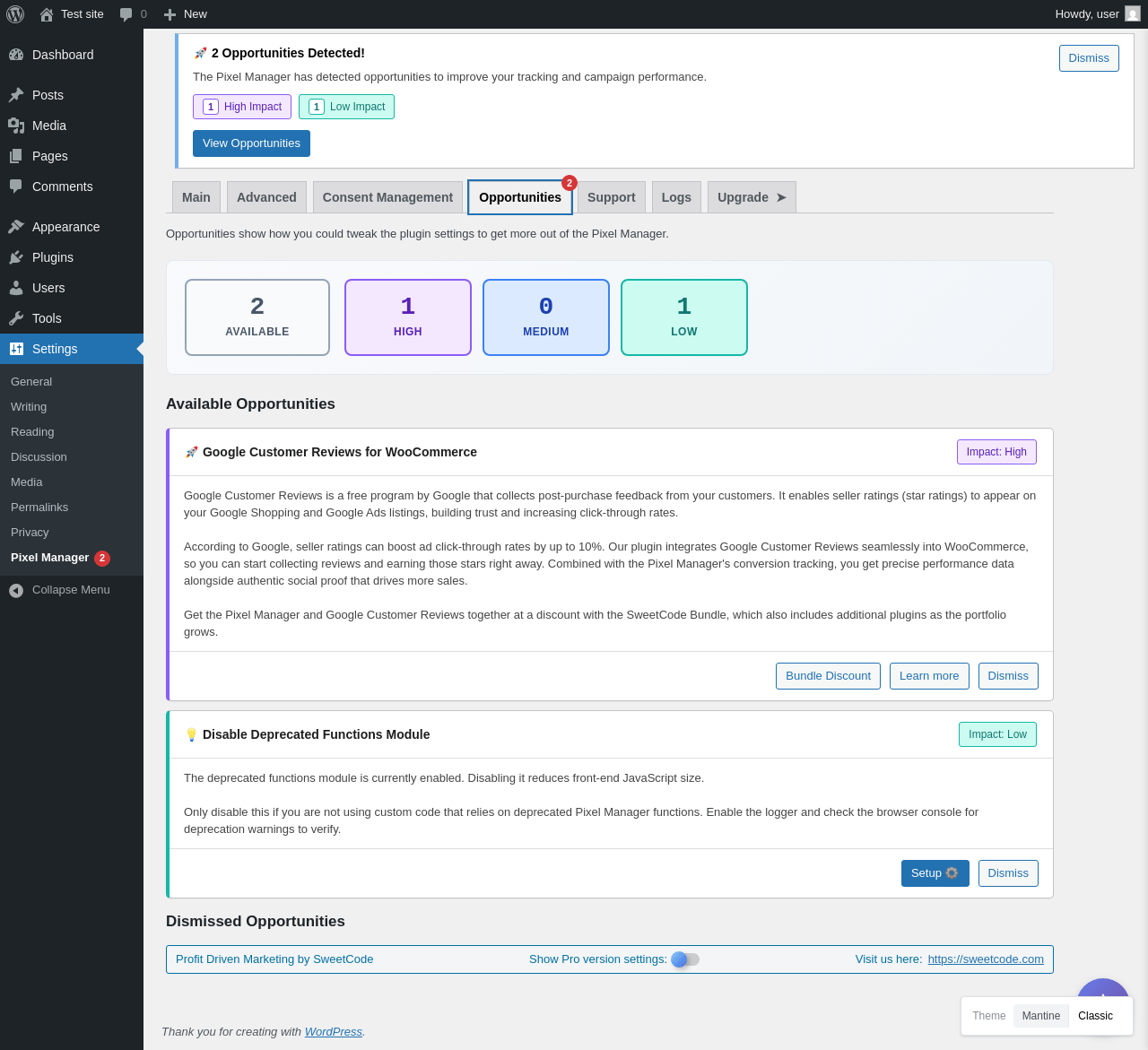Open the sweetcode.com link
The width and height of the screenshot is (1148, 1050).
pos(986,959)
